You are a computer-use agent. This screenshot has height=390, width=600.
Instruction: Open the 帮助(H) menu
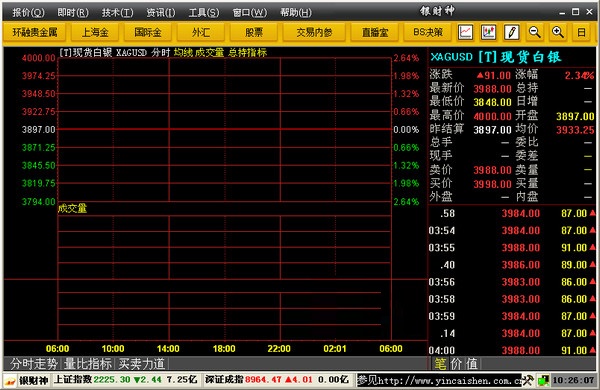[296, 13]
